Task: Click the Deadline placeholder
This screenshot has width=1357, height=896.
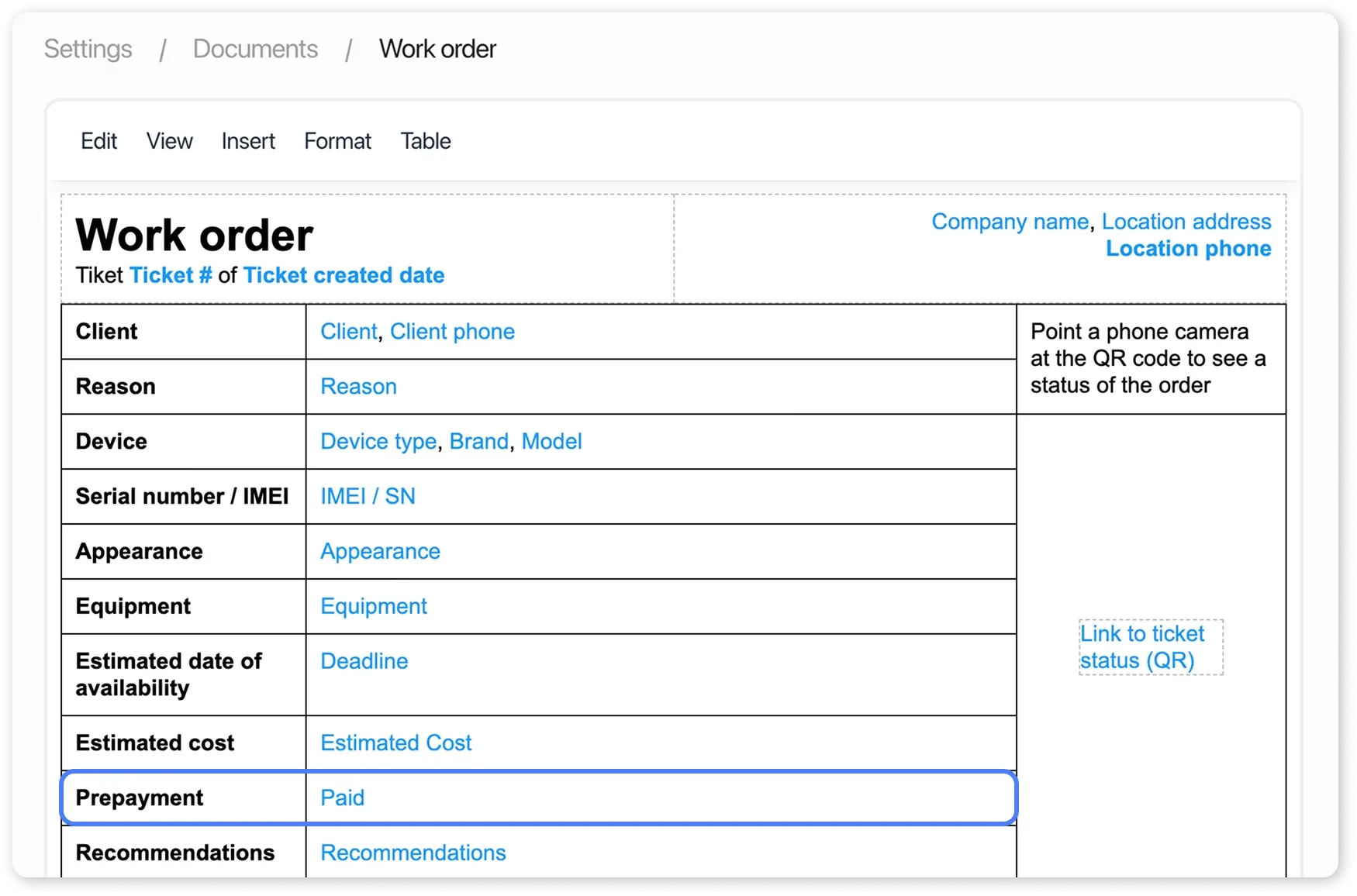Action: pos(364,661)
